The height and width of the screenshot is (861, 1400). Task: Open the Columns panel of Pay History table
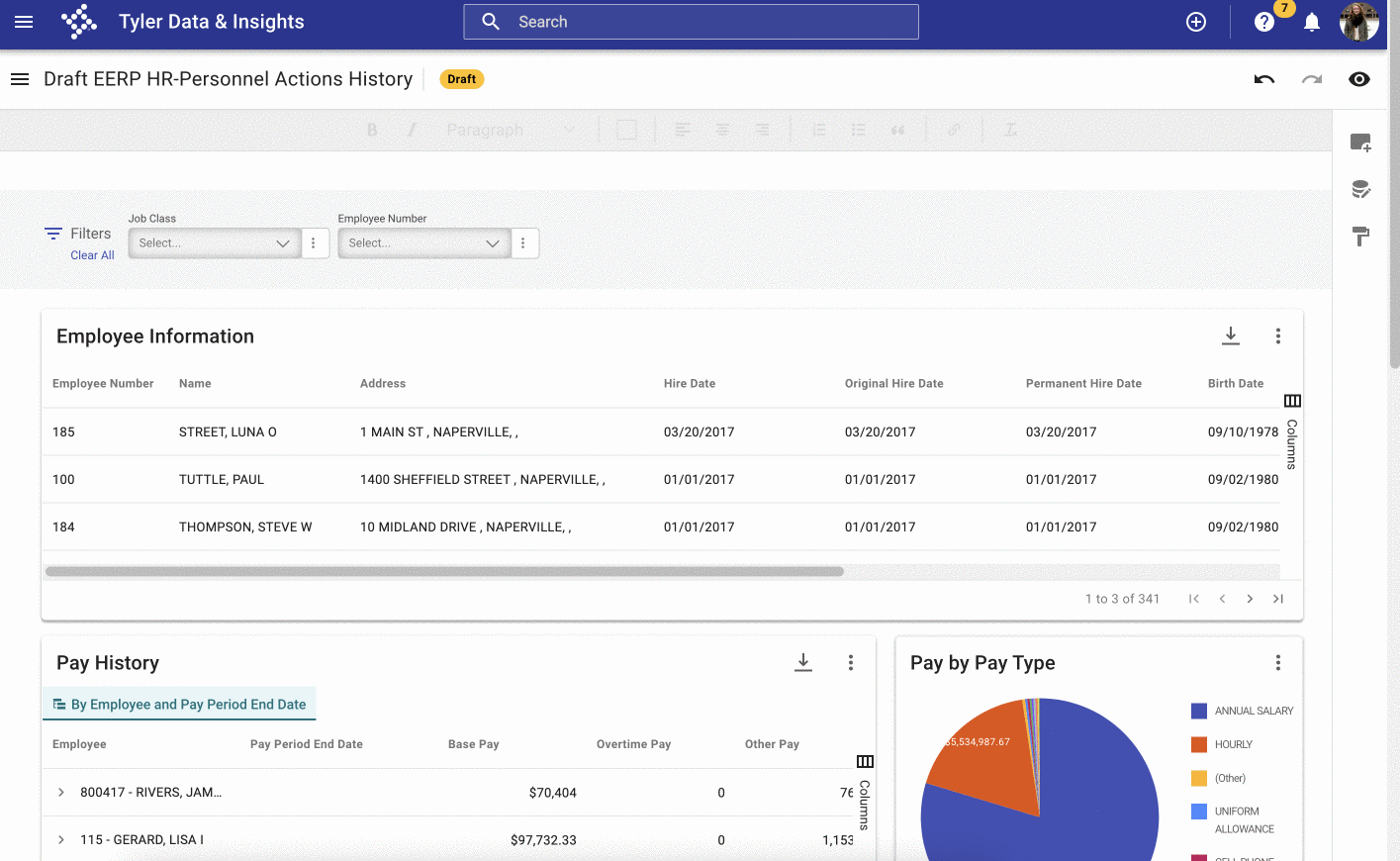pyautogui.click(x=865, y=792)
